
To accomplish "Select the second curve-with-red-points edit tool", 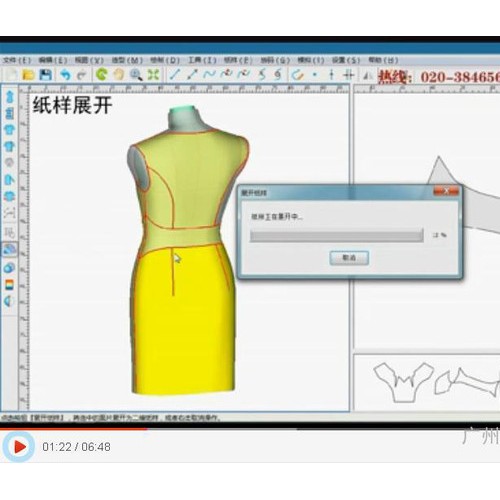I will pyautogui.click(x=244, y=74).
